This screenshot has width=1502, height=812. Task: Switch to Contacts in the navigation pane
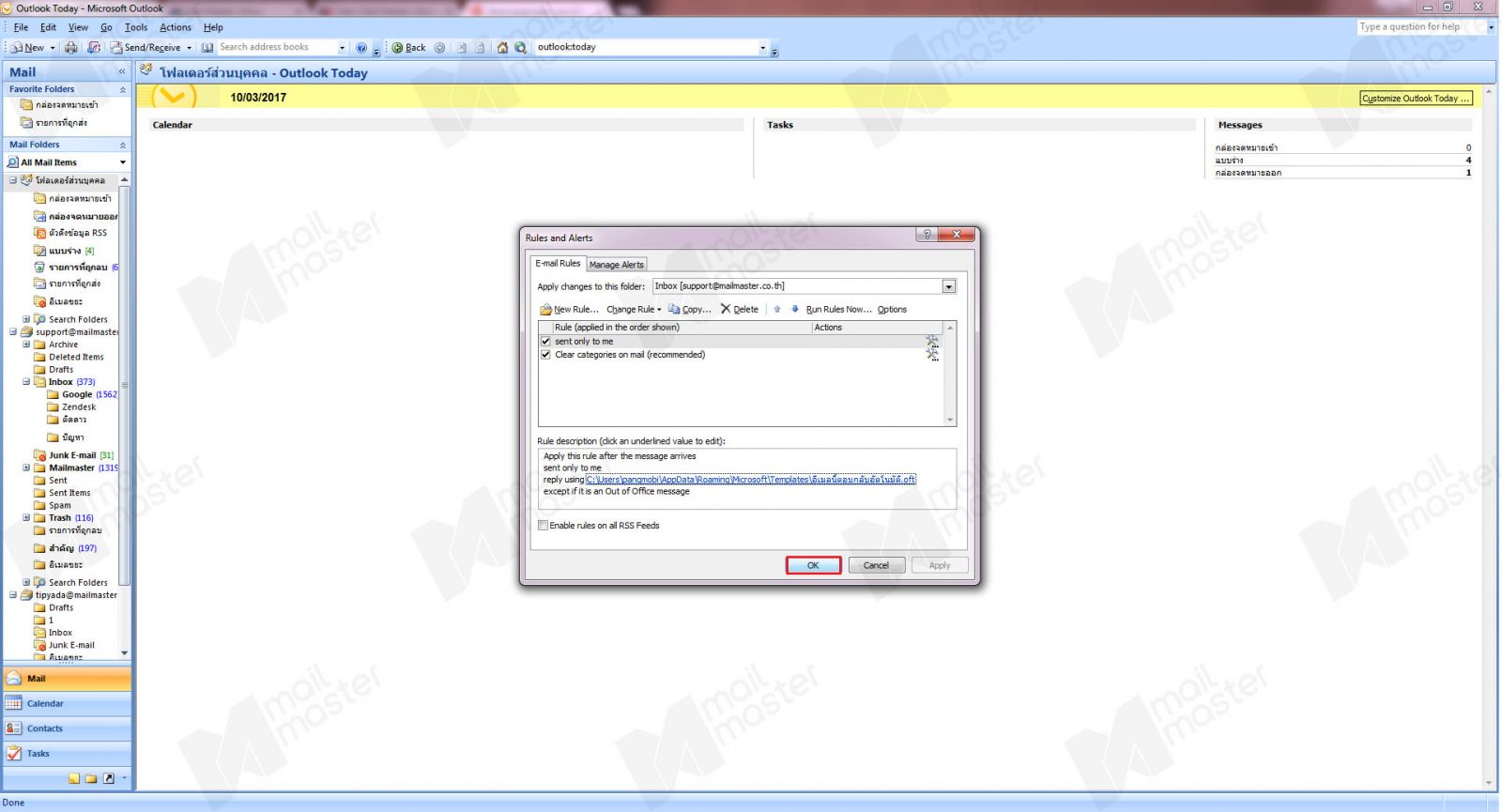tap(67, 728)
